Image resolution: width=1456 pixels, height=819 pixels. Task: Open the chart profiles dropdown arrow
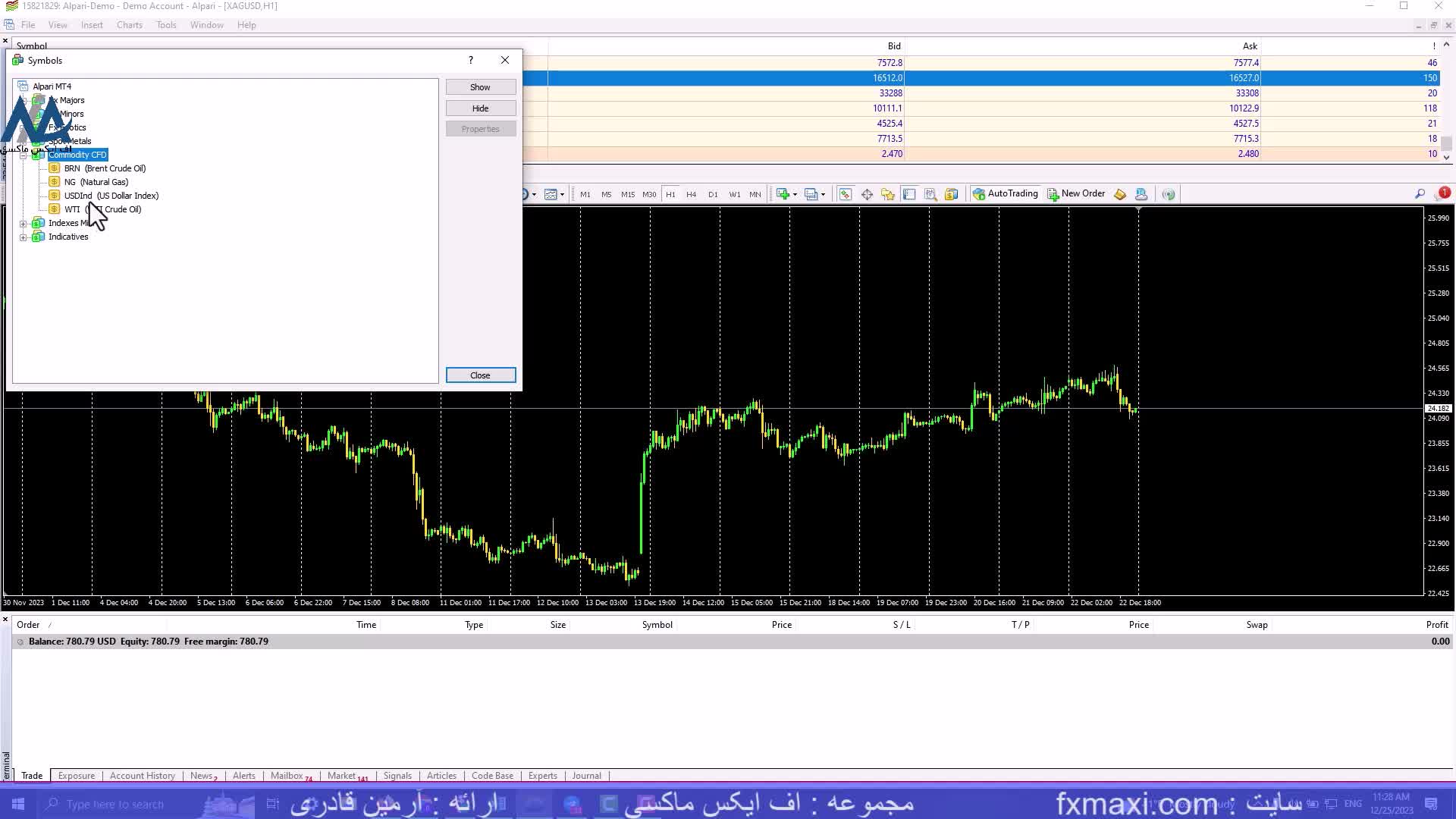[x=823, y=194]
